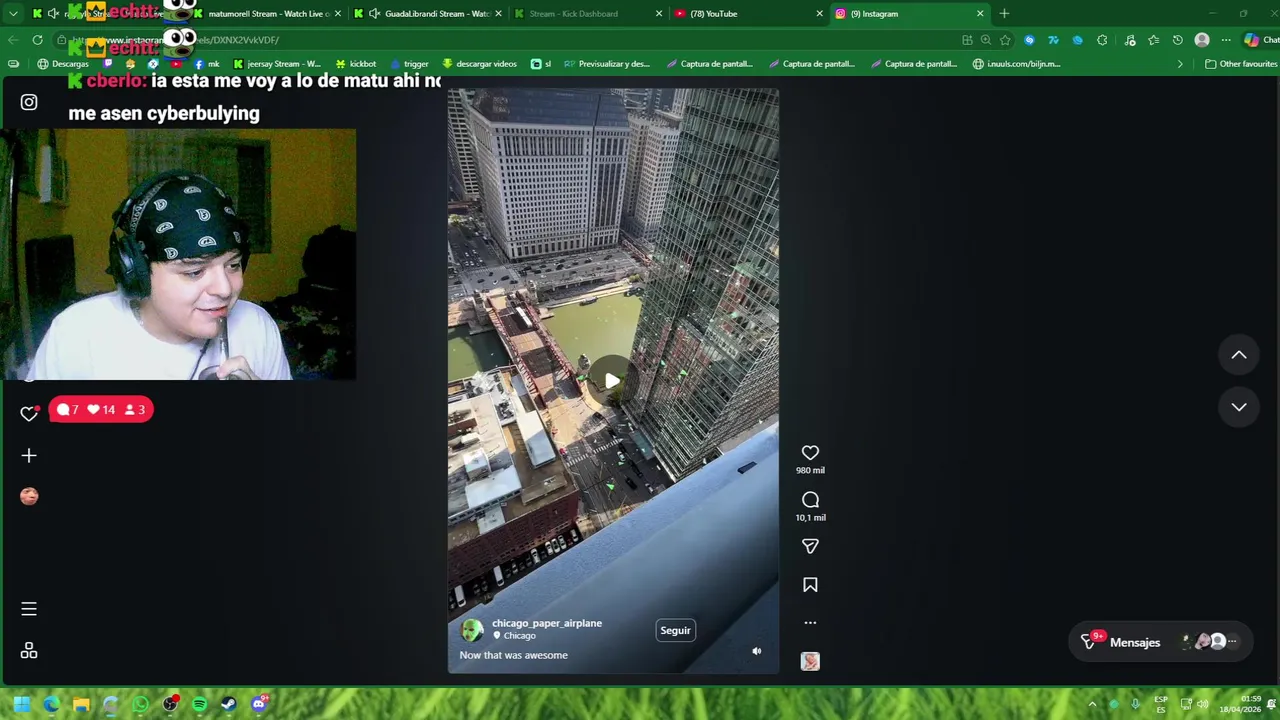The width and height of the screenshot is (1280, 720).
Task: Create a new post with plus icon
Action: click(29, 456)
